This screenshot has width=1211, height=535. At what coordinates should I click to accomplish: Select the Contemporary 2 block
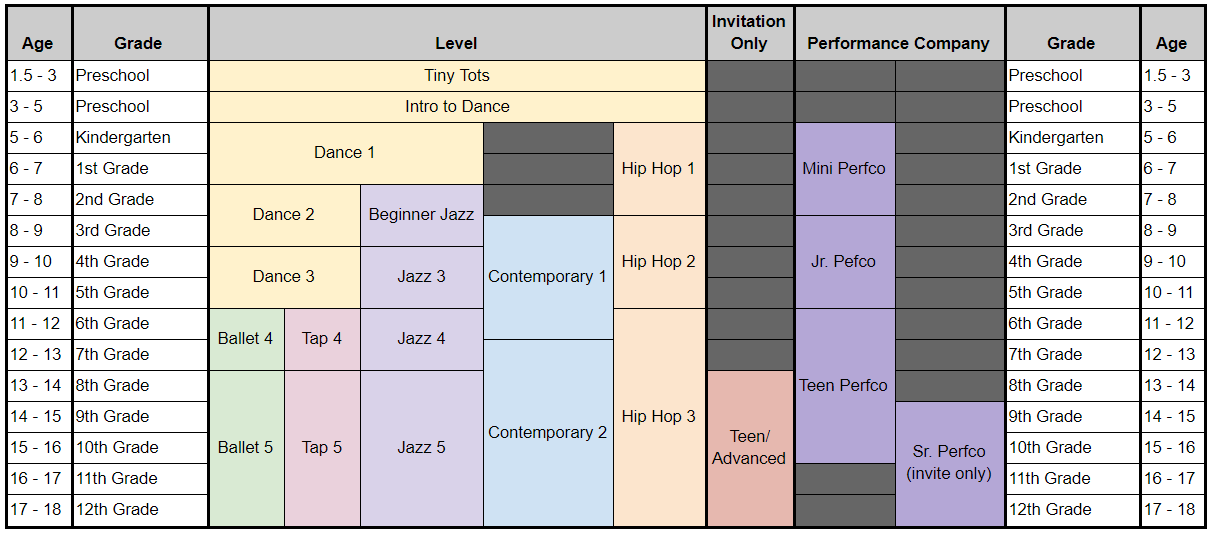click(548, 433)
